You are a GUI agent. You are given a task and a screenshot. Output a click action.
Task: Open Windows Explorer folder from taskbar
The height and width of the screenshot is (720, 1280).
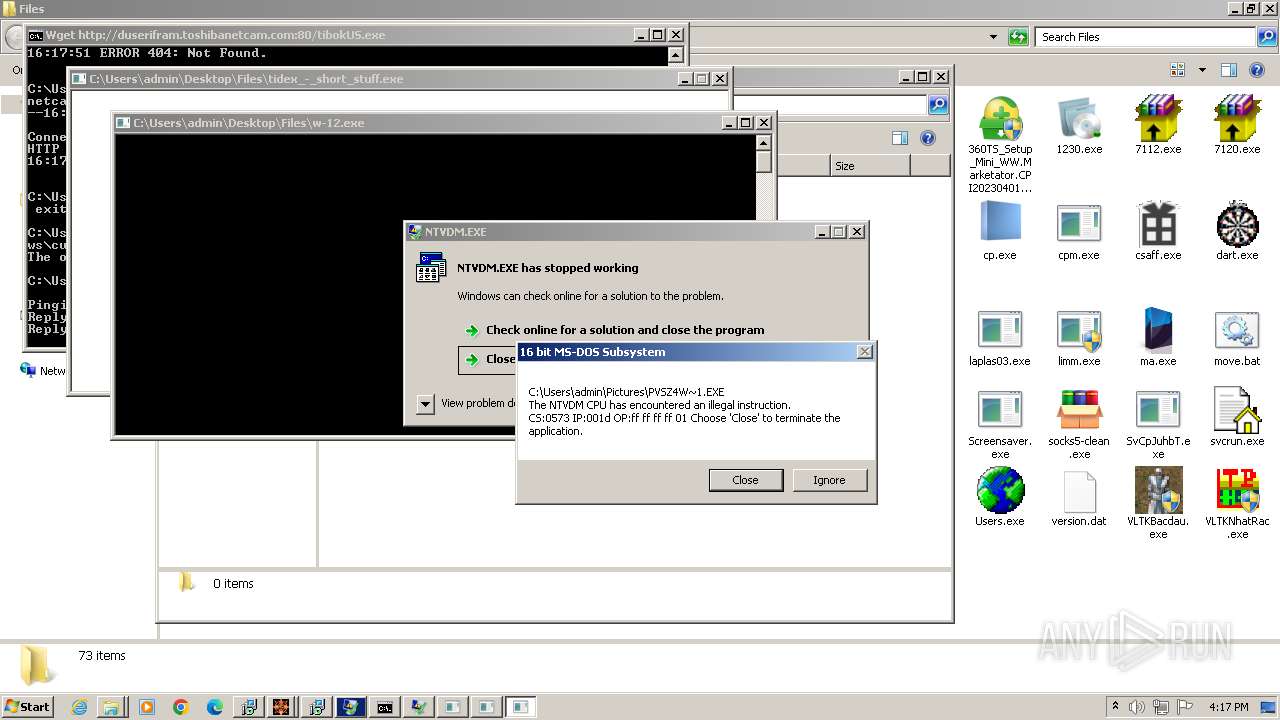point(111,707)
